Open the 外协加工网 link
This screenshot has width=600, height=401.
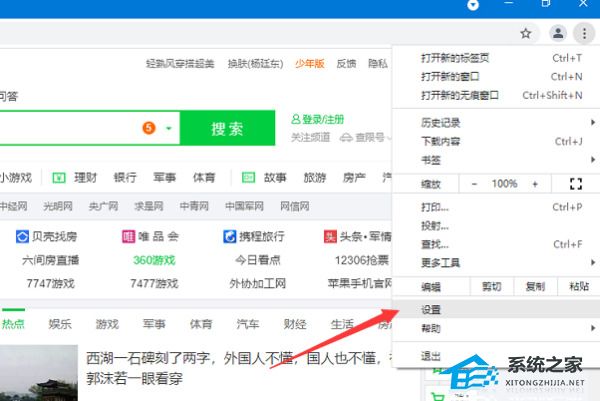tap(258, 284)
